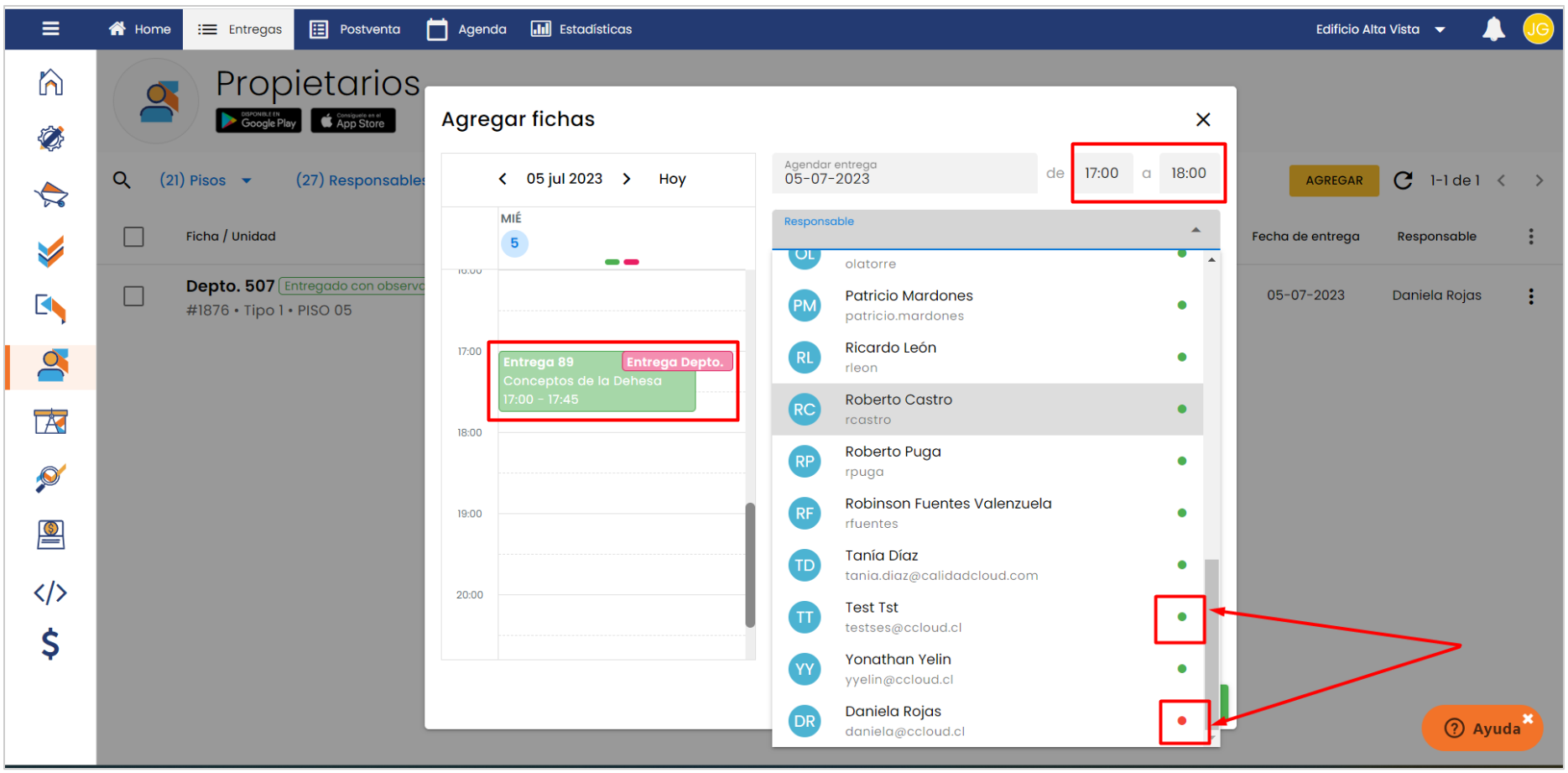Toggle the select-all header checkbox
This screenshot has height=773, width=1568.
(133, 237)
